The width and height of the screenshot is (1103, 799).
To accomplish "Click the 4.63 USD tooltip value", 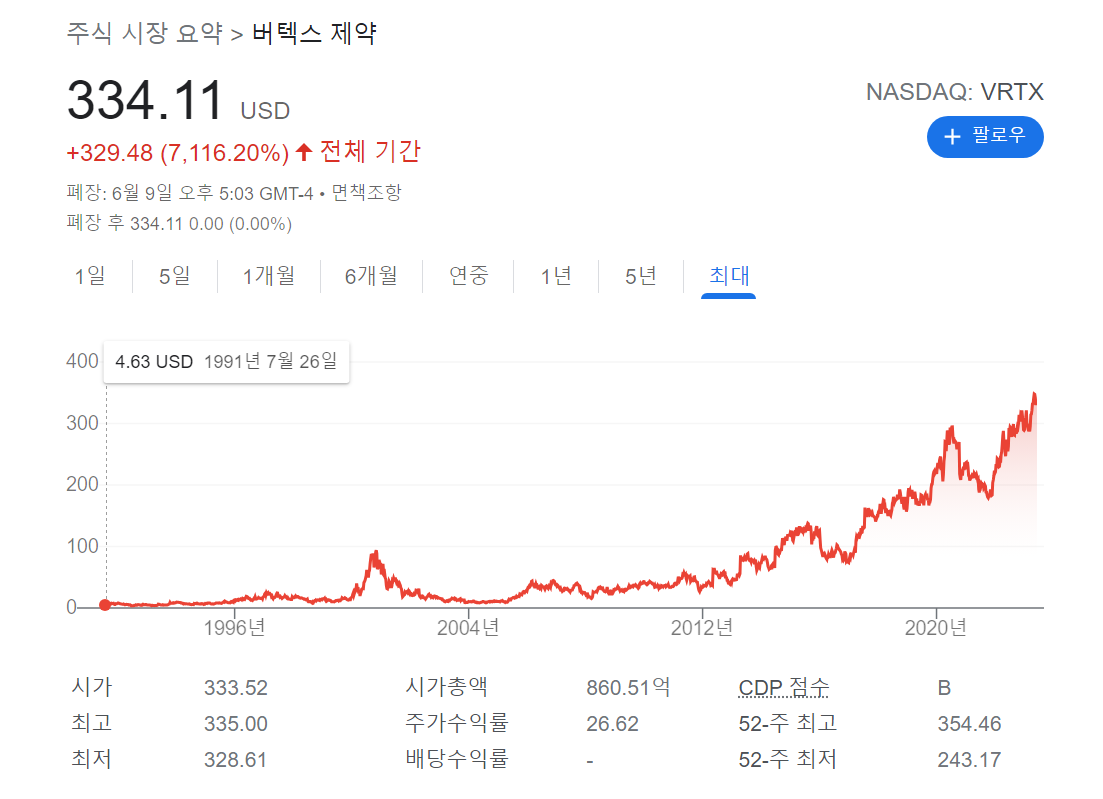I will tap(154, 362).
